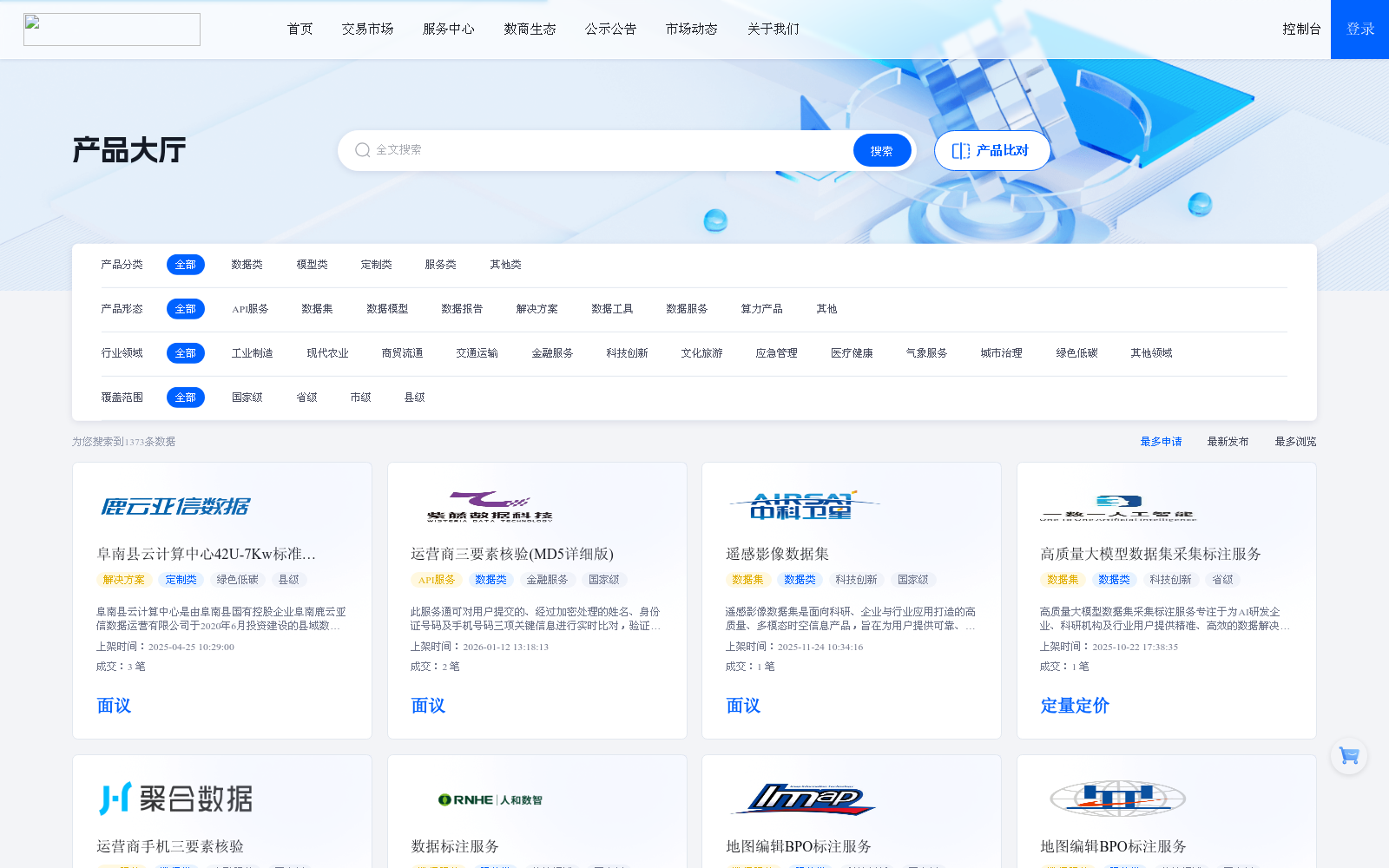
Task: Filter 覆盖范围 by 国家级
Action: point(247,398)
